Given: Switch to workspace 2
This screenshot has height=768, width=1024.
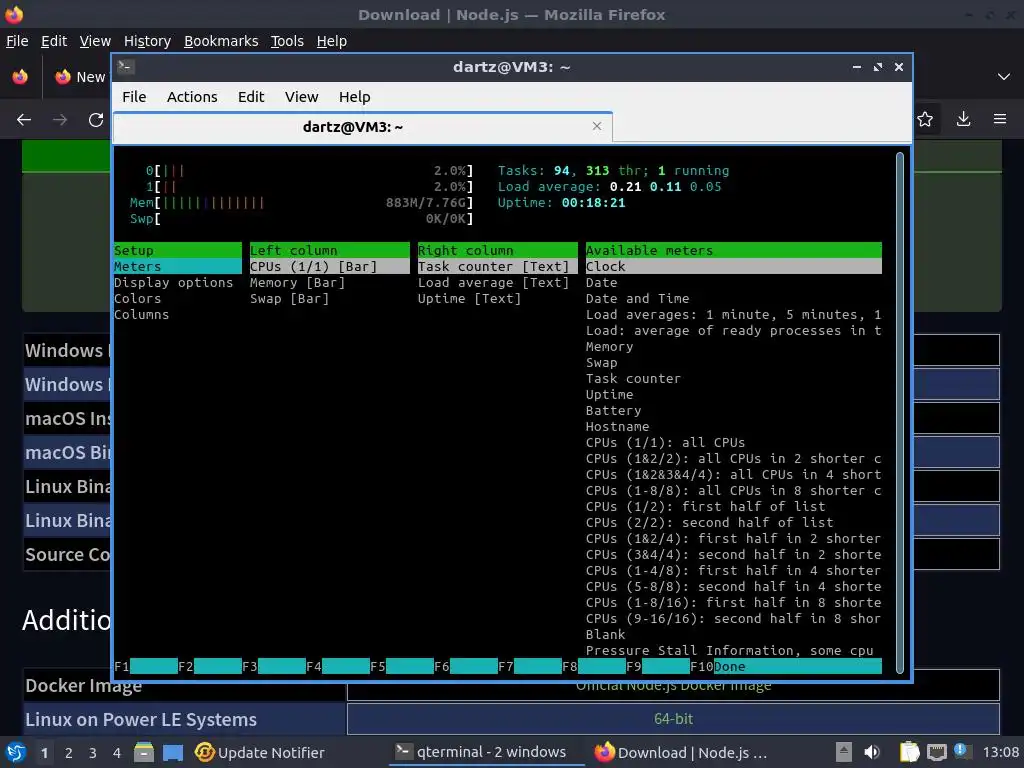Looking at the screenshot, I should [x=69, y=753].
